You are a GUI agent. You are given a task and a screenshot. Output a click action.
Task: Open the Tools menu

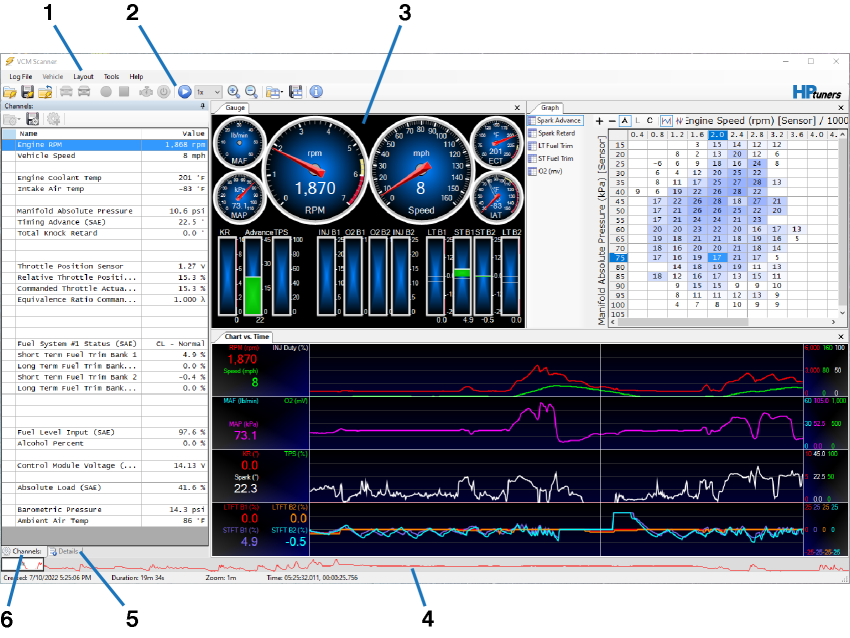[x=111, y=77]
